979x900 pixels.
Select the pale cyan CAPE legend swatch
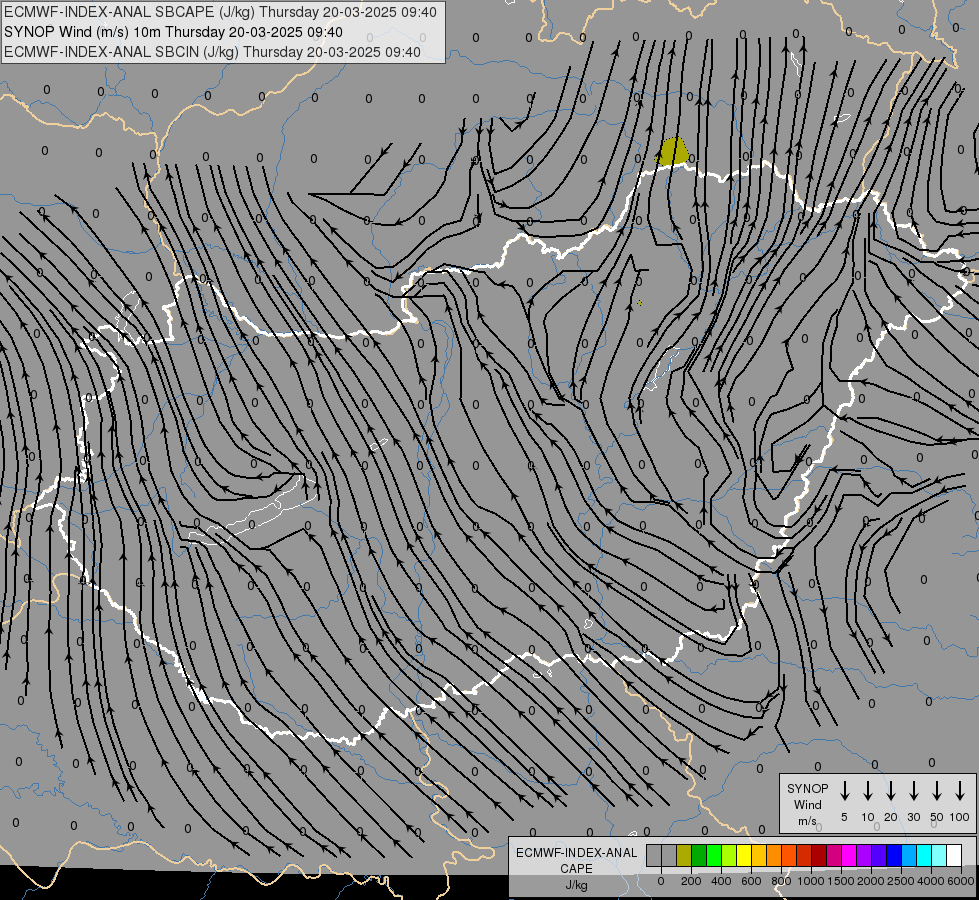(x=939, y=855)
